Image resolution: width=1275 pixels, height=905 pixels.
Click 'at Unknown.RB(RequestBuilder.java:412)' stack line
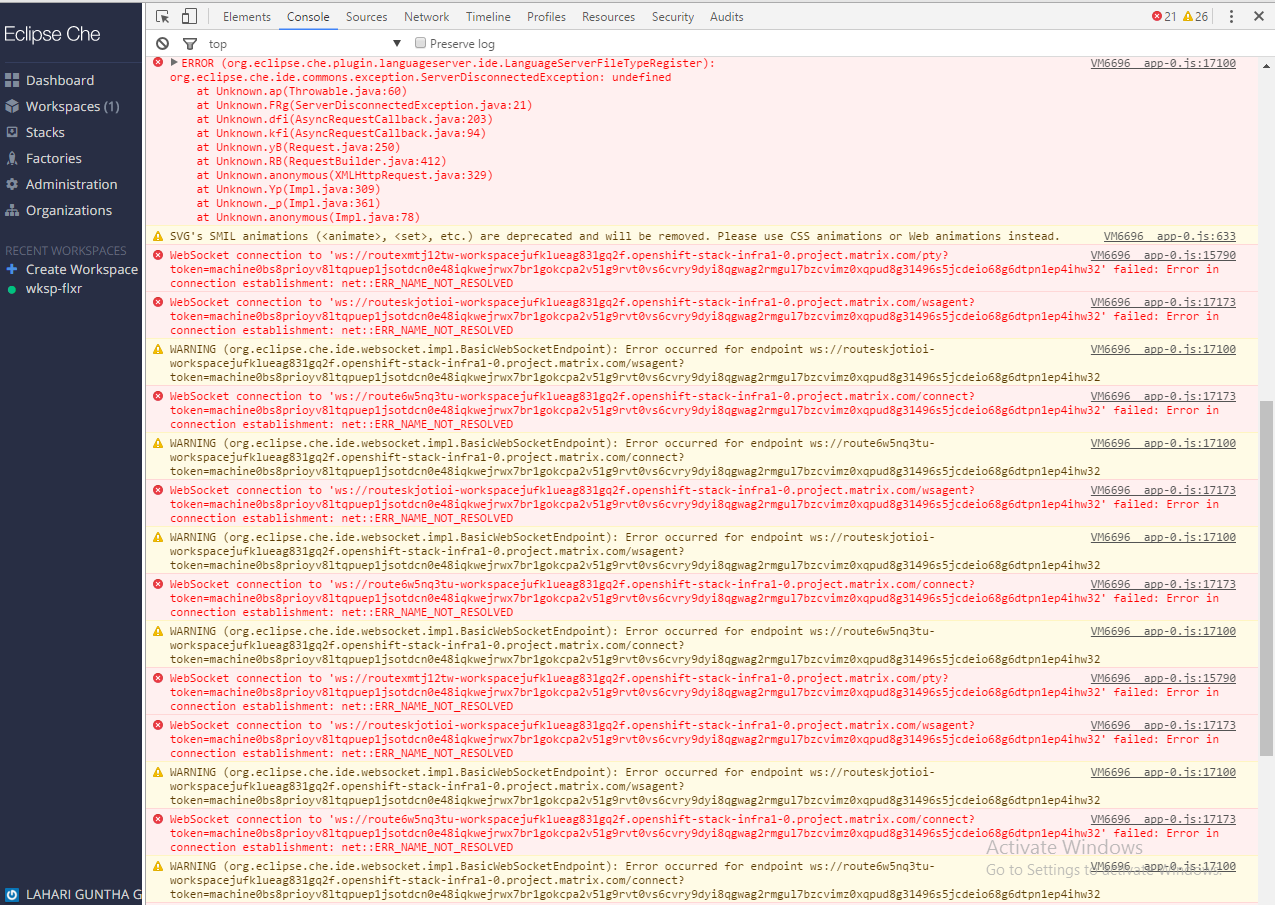coord(321,161)
